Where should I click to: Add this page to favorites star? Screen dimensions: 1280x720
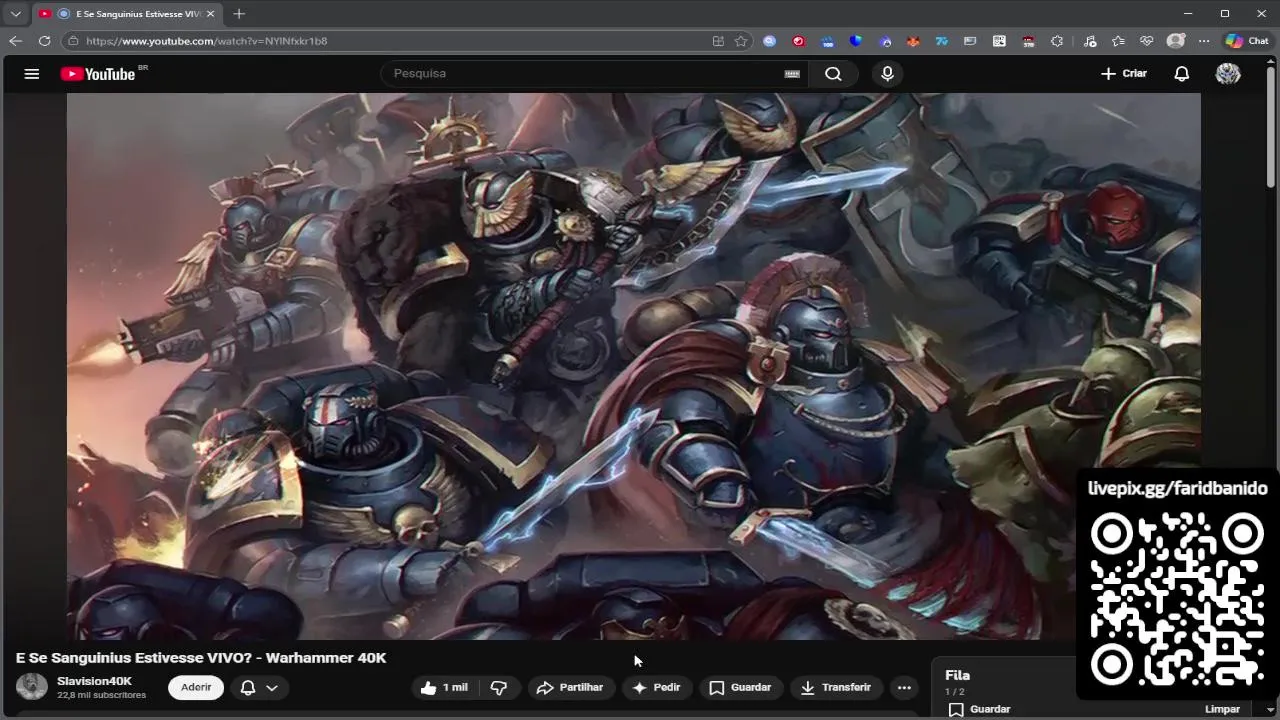(x=741, y=41)
